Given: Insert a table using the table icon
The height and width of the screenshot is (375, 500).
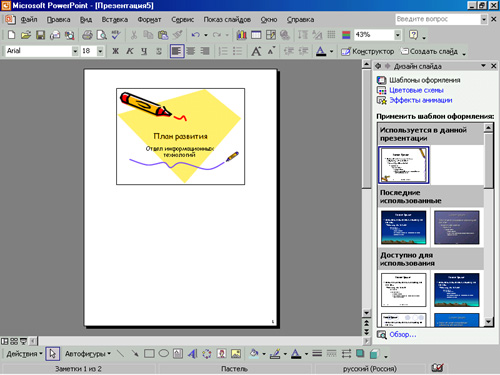Looking at the screenshot, I should (256, 35).
